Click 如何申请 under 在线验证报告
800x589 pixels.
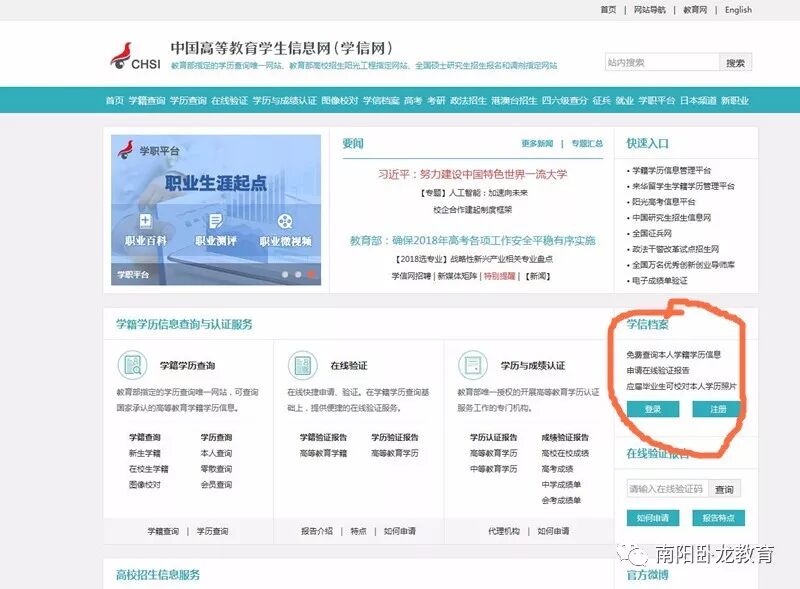pos(655,517)
